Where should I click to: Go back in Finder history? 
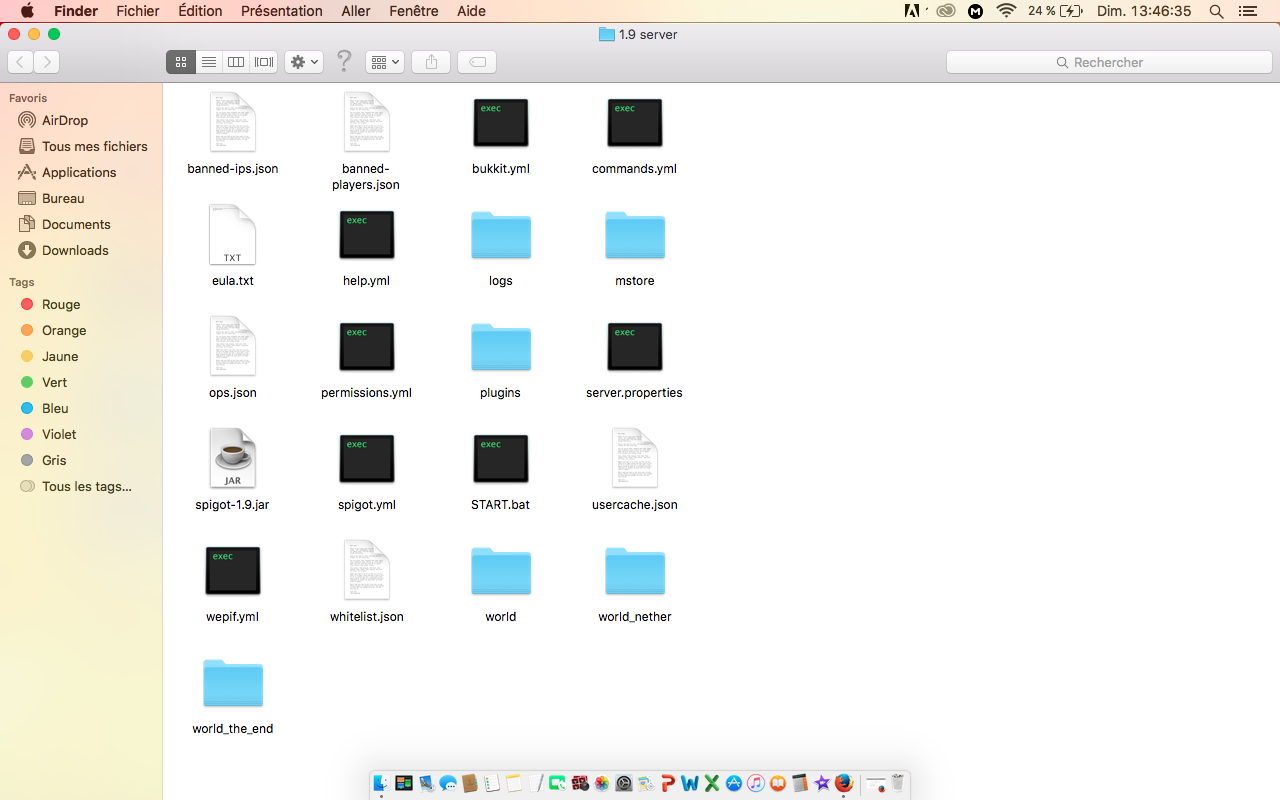[20, 62]
